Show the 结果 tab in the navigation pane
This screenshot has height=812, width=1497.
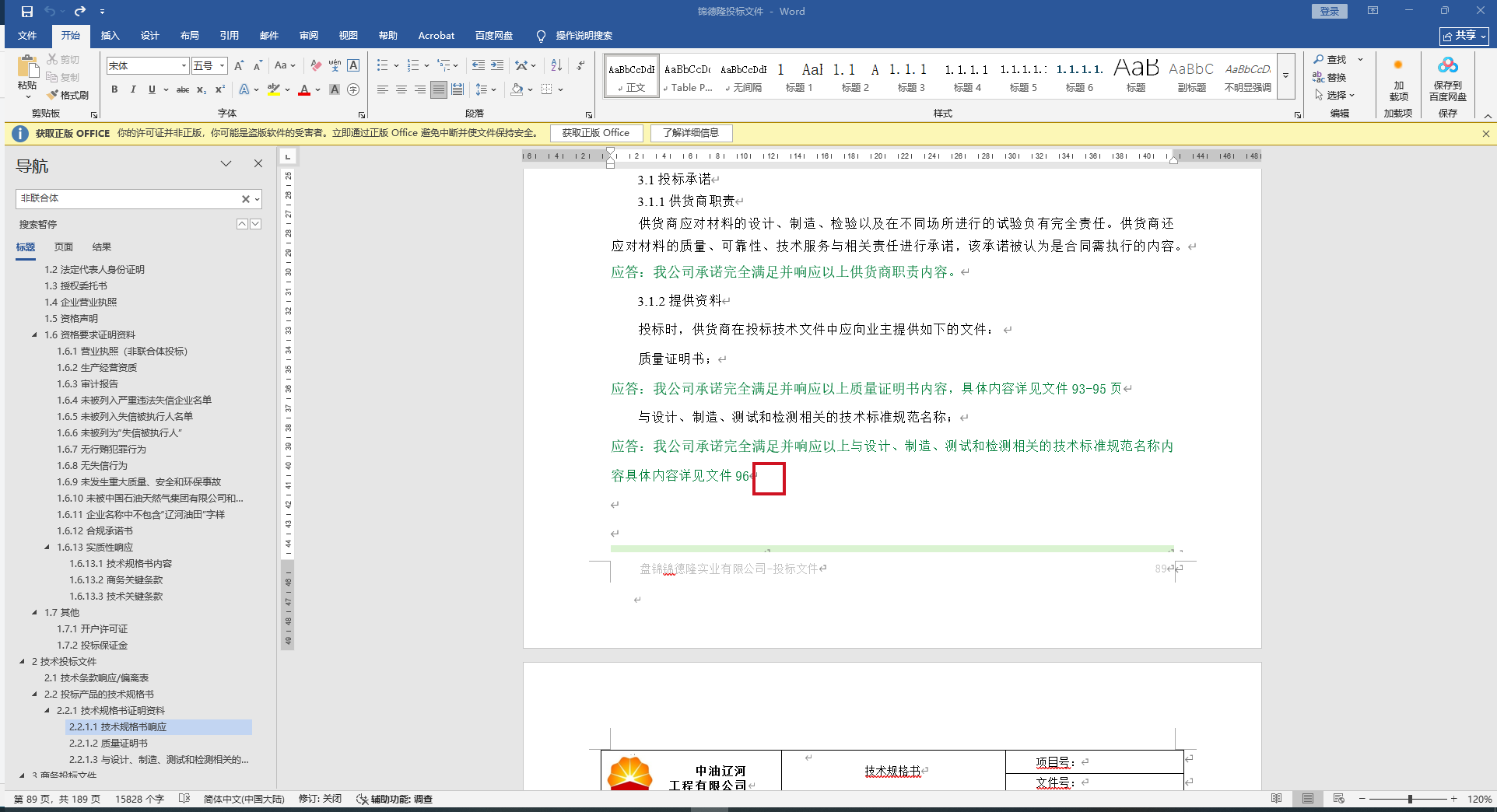point(102,247)
